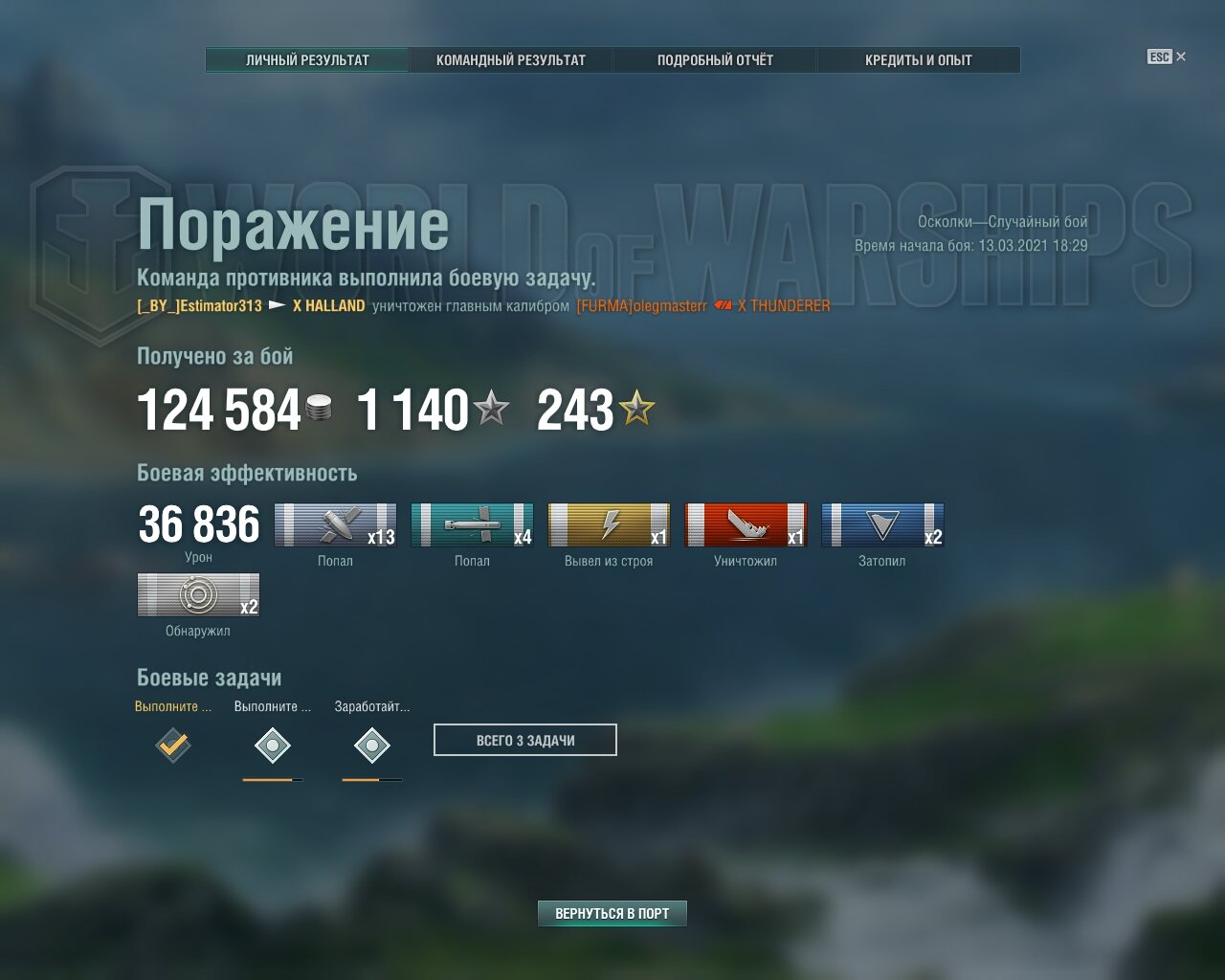Select the incapacitation lightning ribbon
Viewport: 1225px width, 980px height.
[x=609, y=525]
